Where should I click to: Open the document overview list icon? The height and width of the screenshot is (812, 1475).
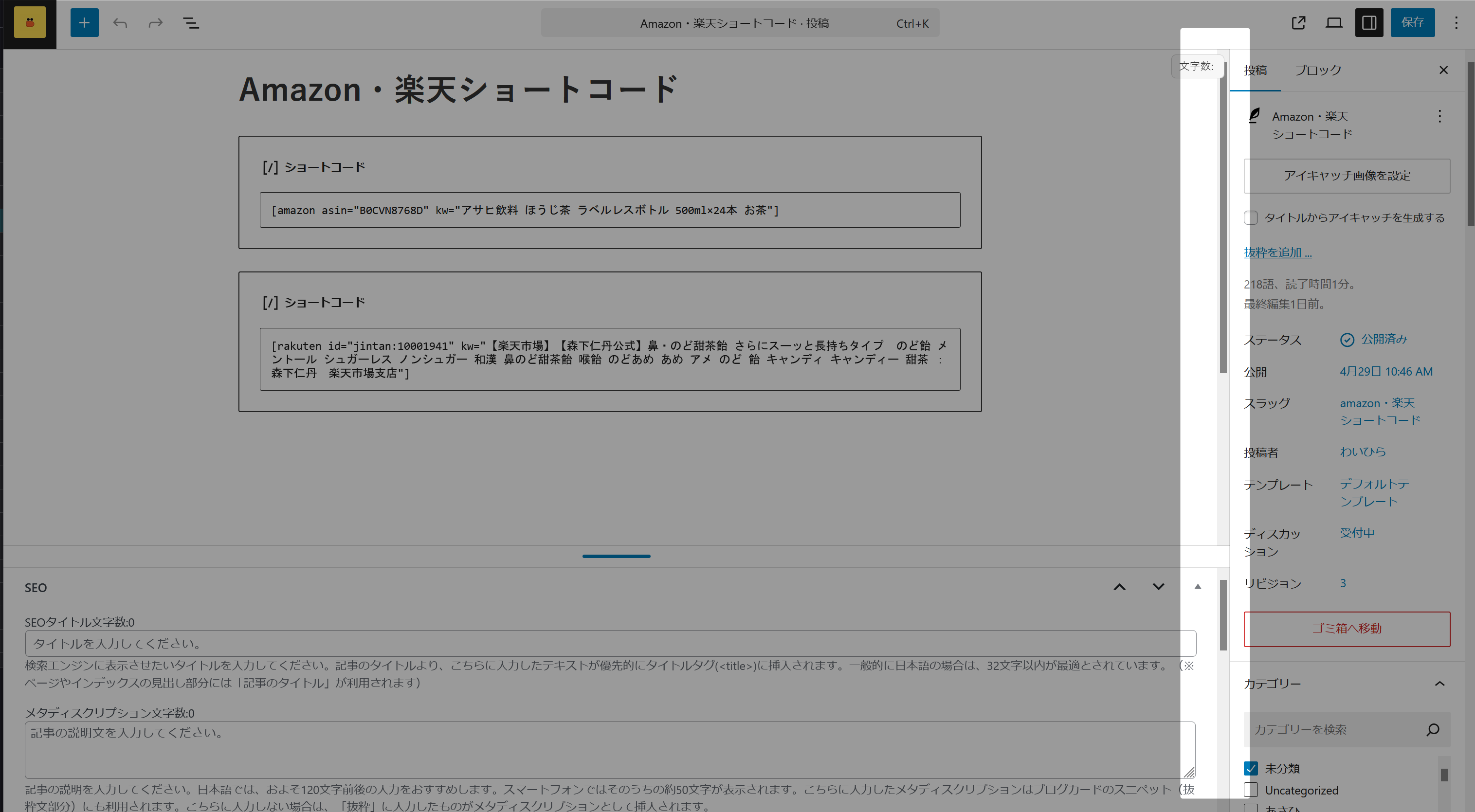tap(191, 23)
